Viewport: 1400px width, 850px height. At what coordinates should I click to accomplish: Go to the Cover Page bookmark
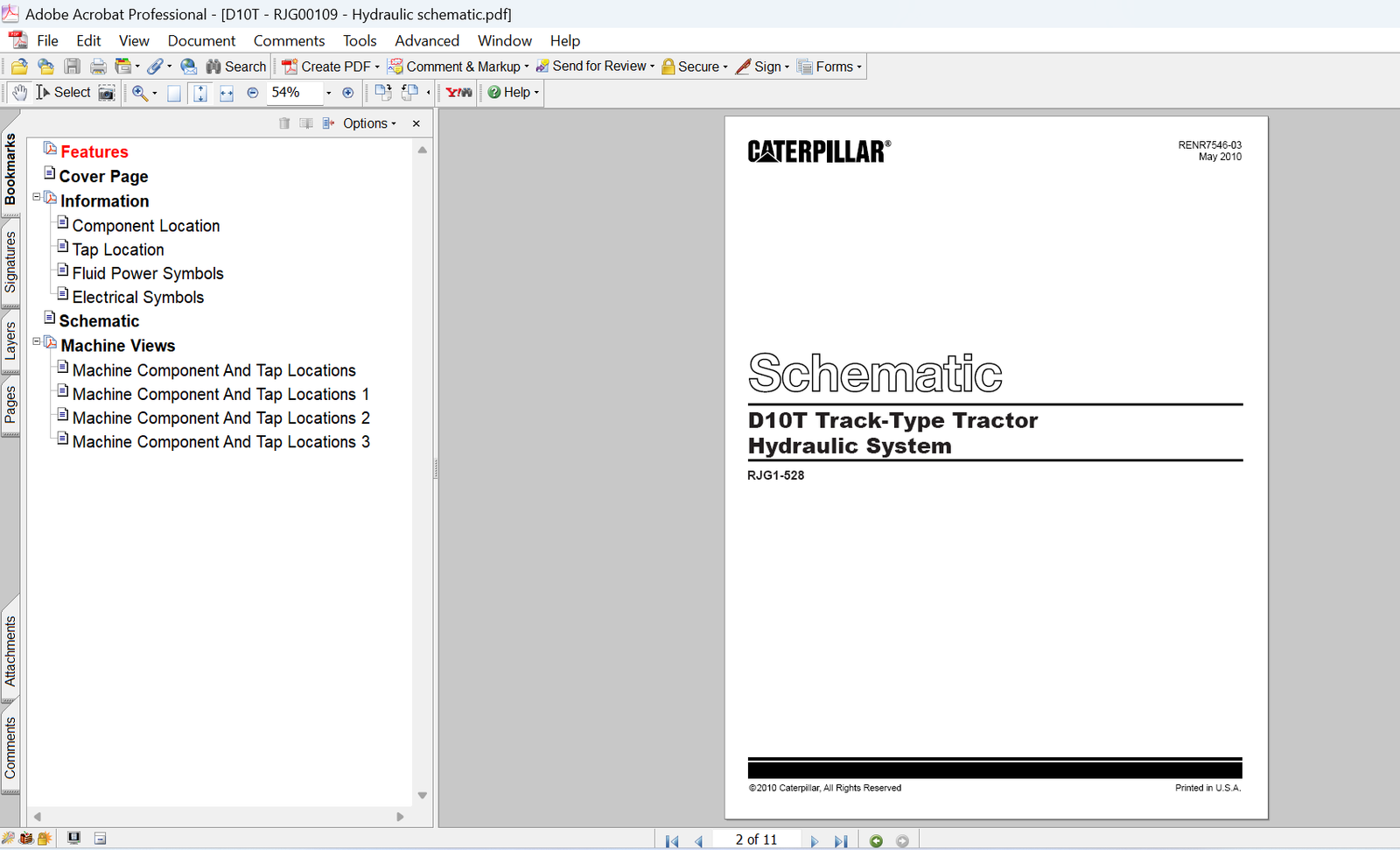[103, 176]
